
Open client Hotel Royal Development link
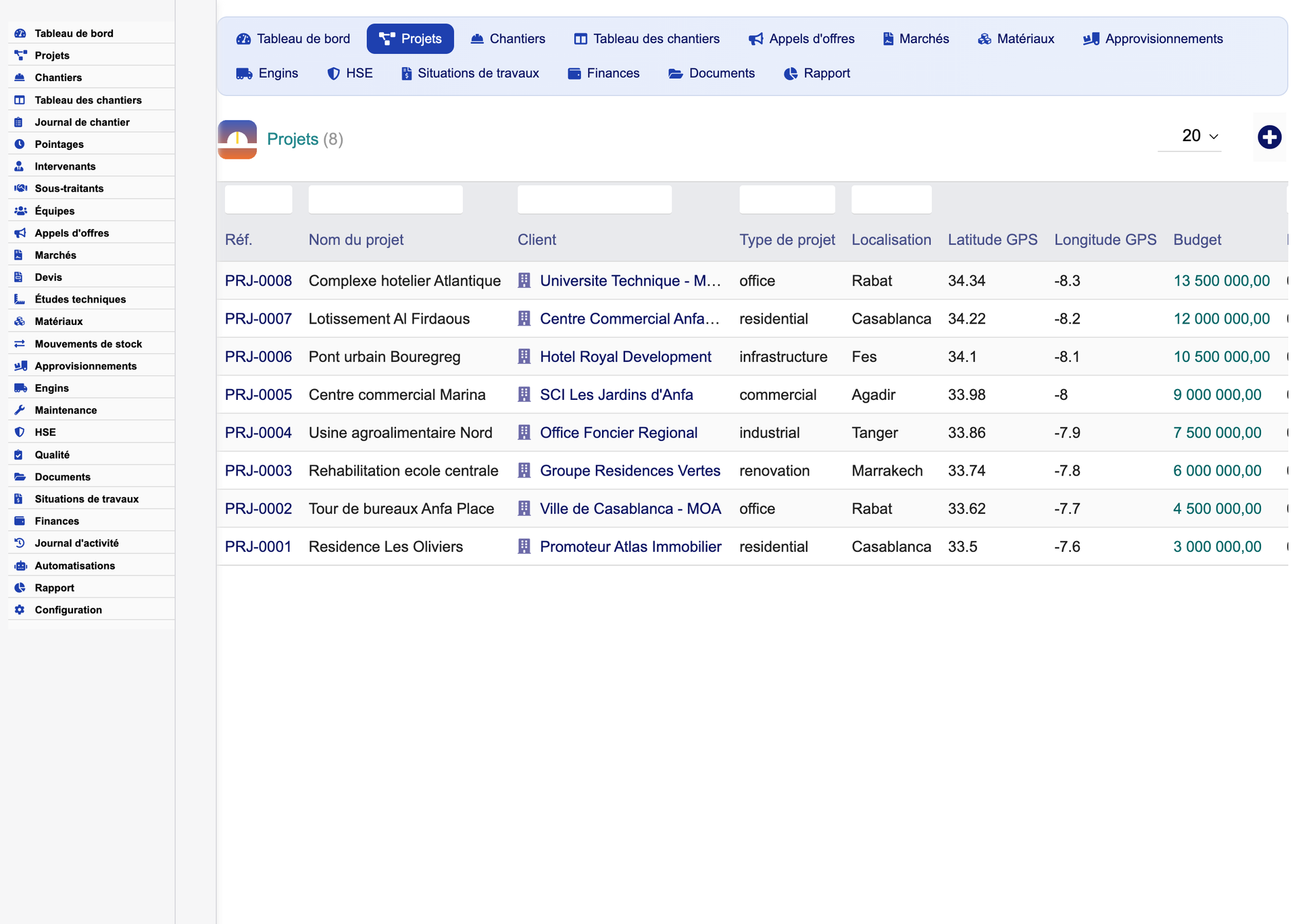click(x=626, y=357)
